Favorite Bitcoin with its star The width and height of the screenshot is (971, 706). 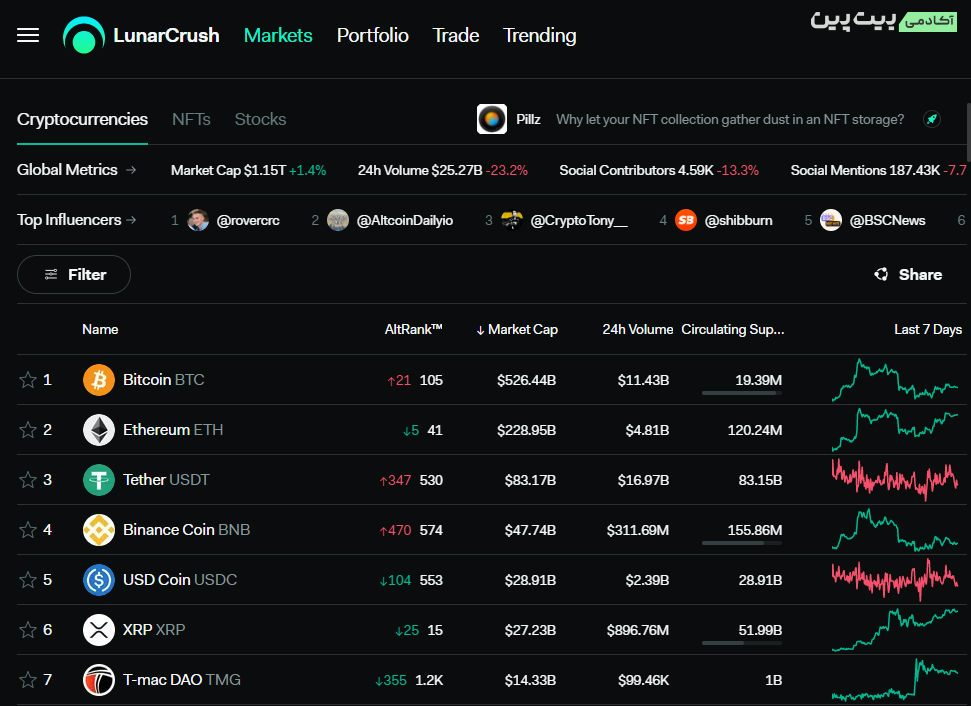click(28, 380)
